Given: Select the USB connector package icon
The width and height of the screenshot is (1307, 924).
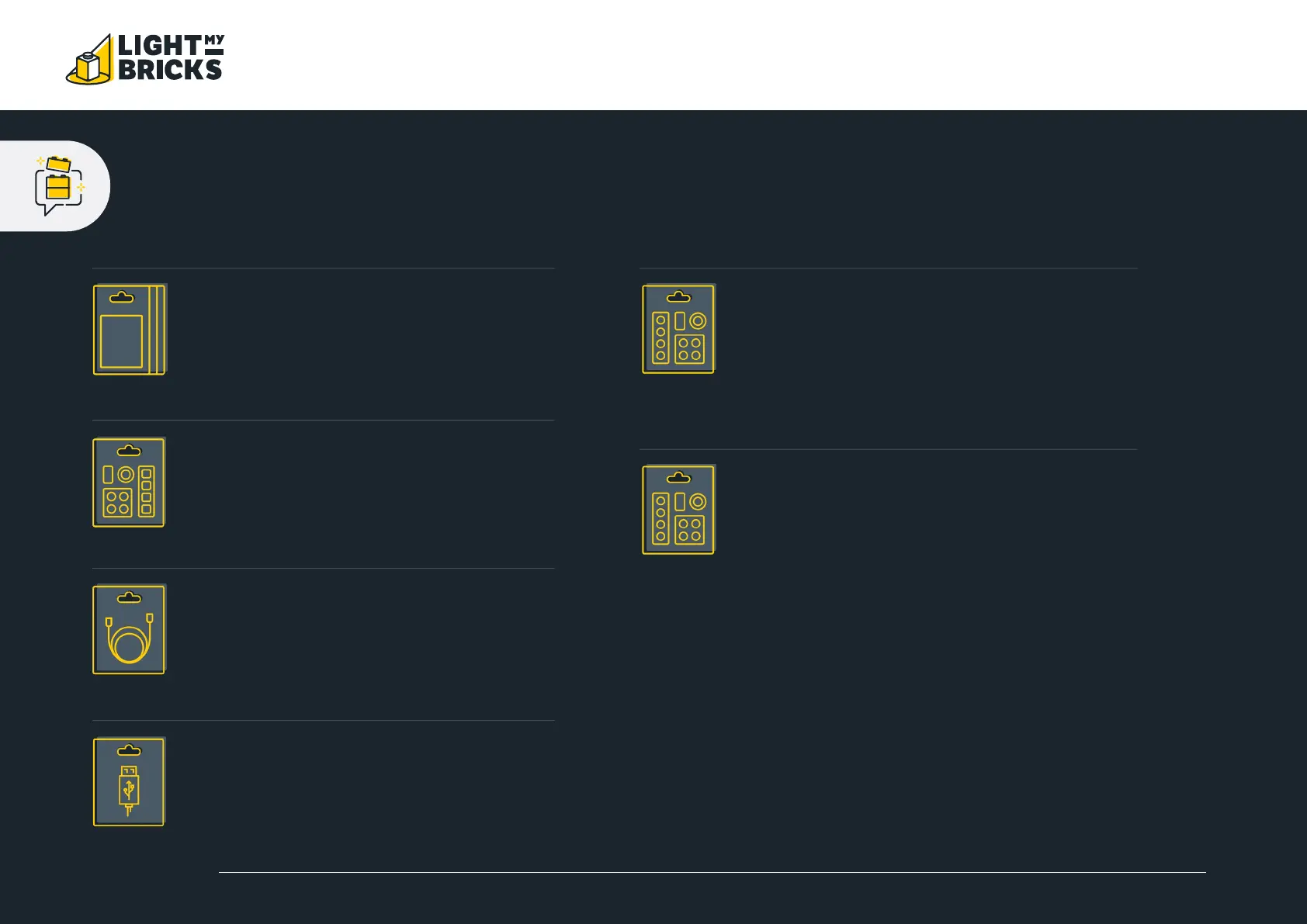Looking at the screenshot, I should tap(129, 781).
